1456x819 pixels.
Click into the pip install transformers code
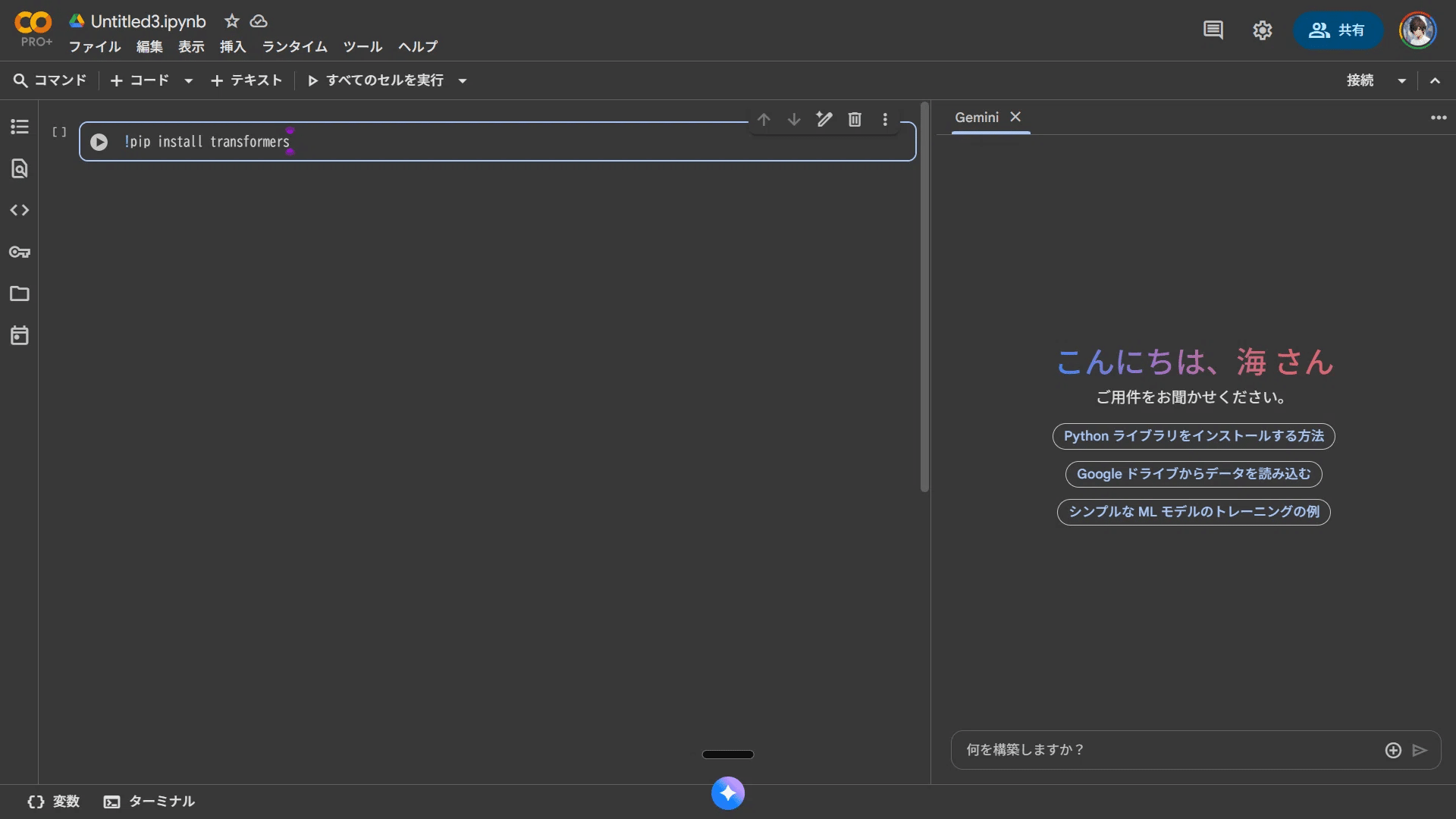[207, 142]
